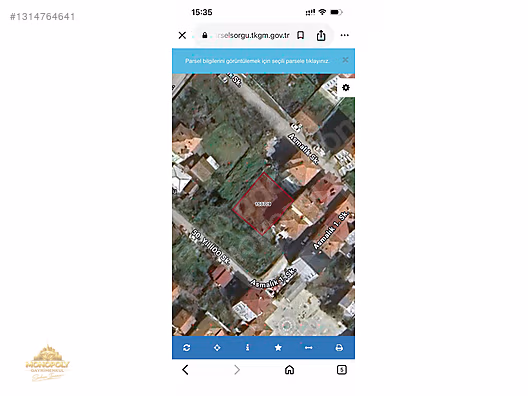Open tab switcher showing 5
The image size is (528, 396).
coord(341,370)
